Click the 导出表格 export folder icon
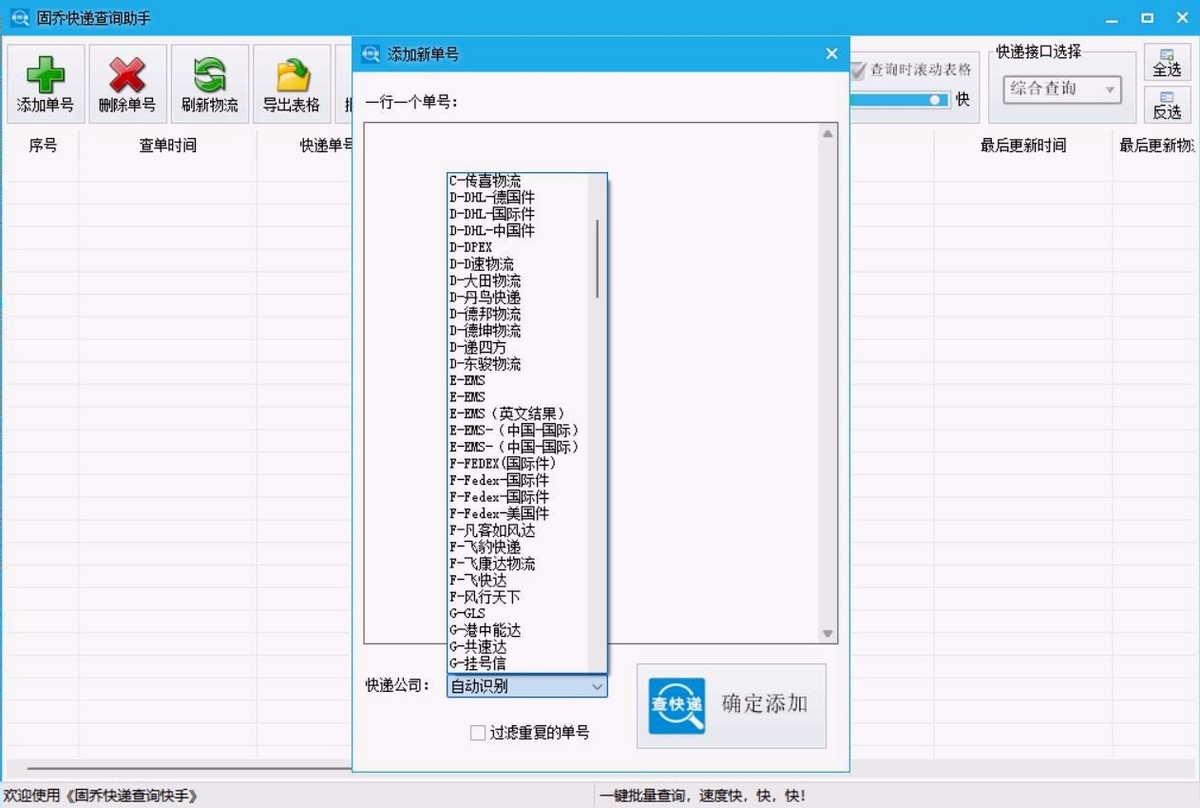Image resolution: width=1200 pixels, height=808 pixels. 291,75
